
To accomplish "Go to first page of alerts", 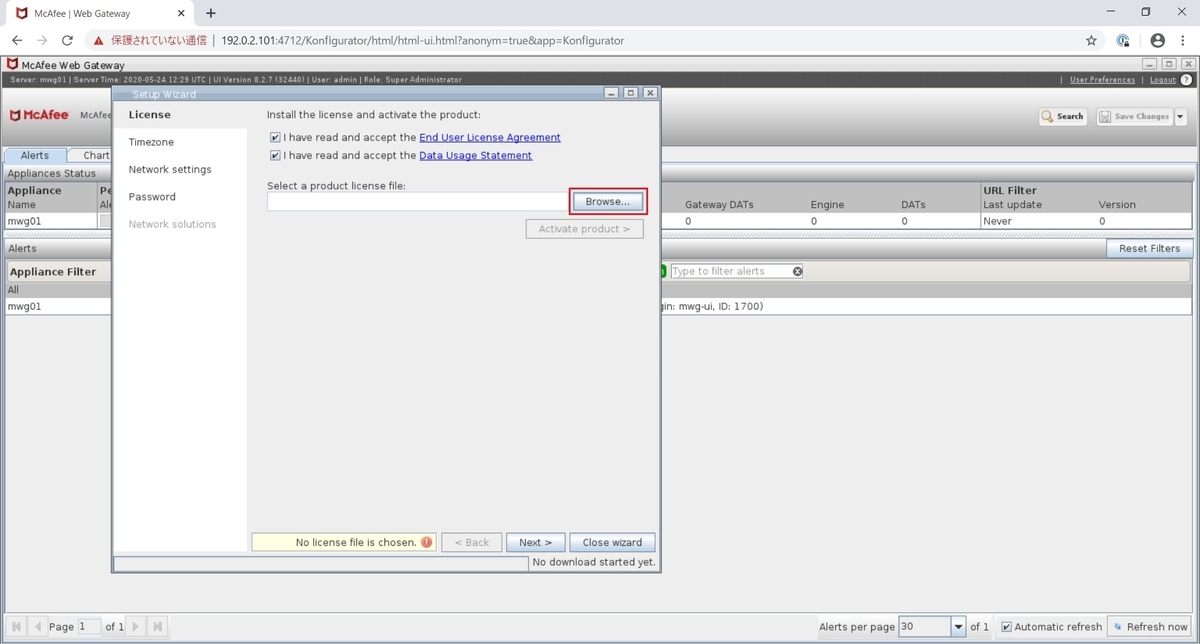I will [18, 626].
